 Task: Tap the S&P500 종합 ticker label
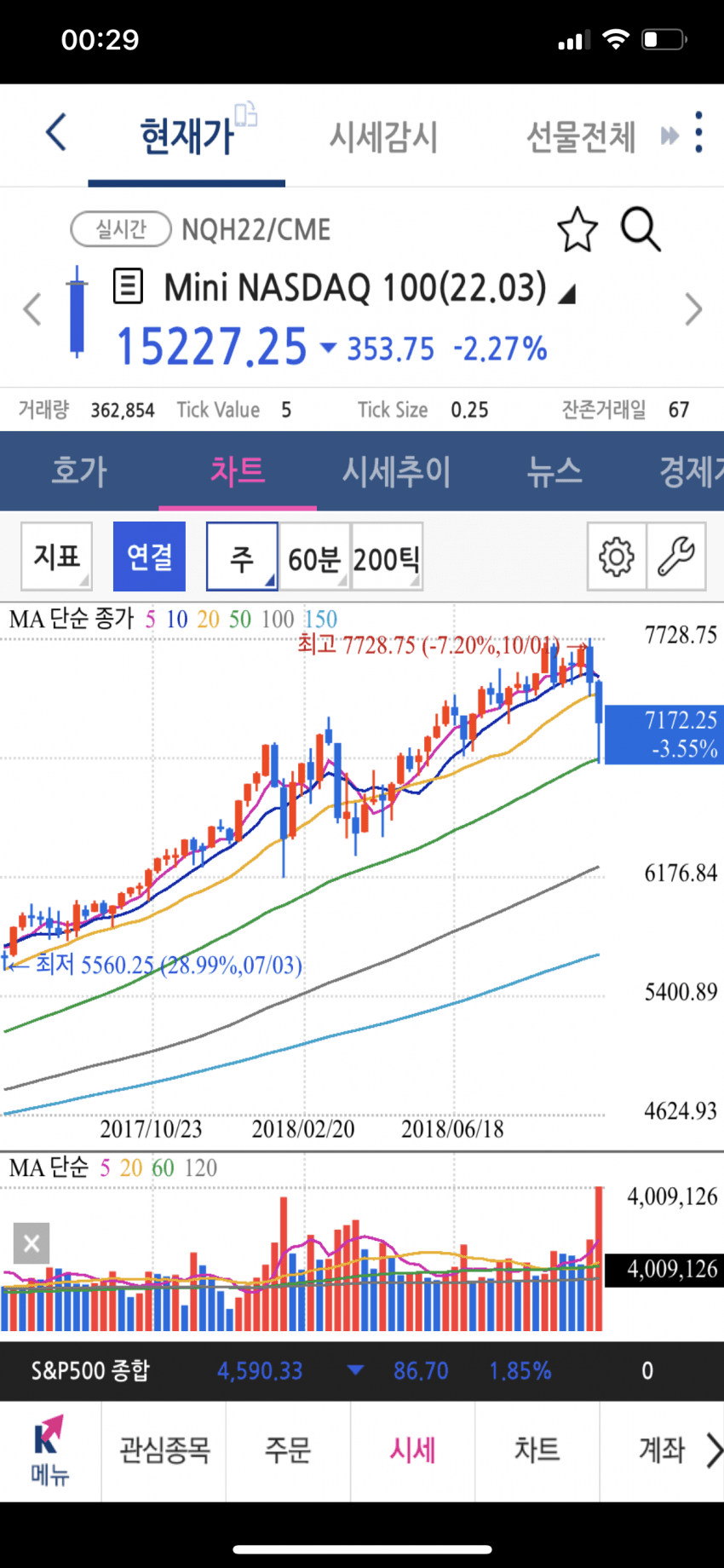[x=90, y=1371]
